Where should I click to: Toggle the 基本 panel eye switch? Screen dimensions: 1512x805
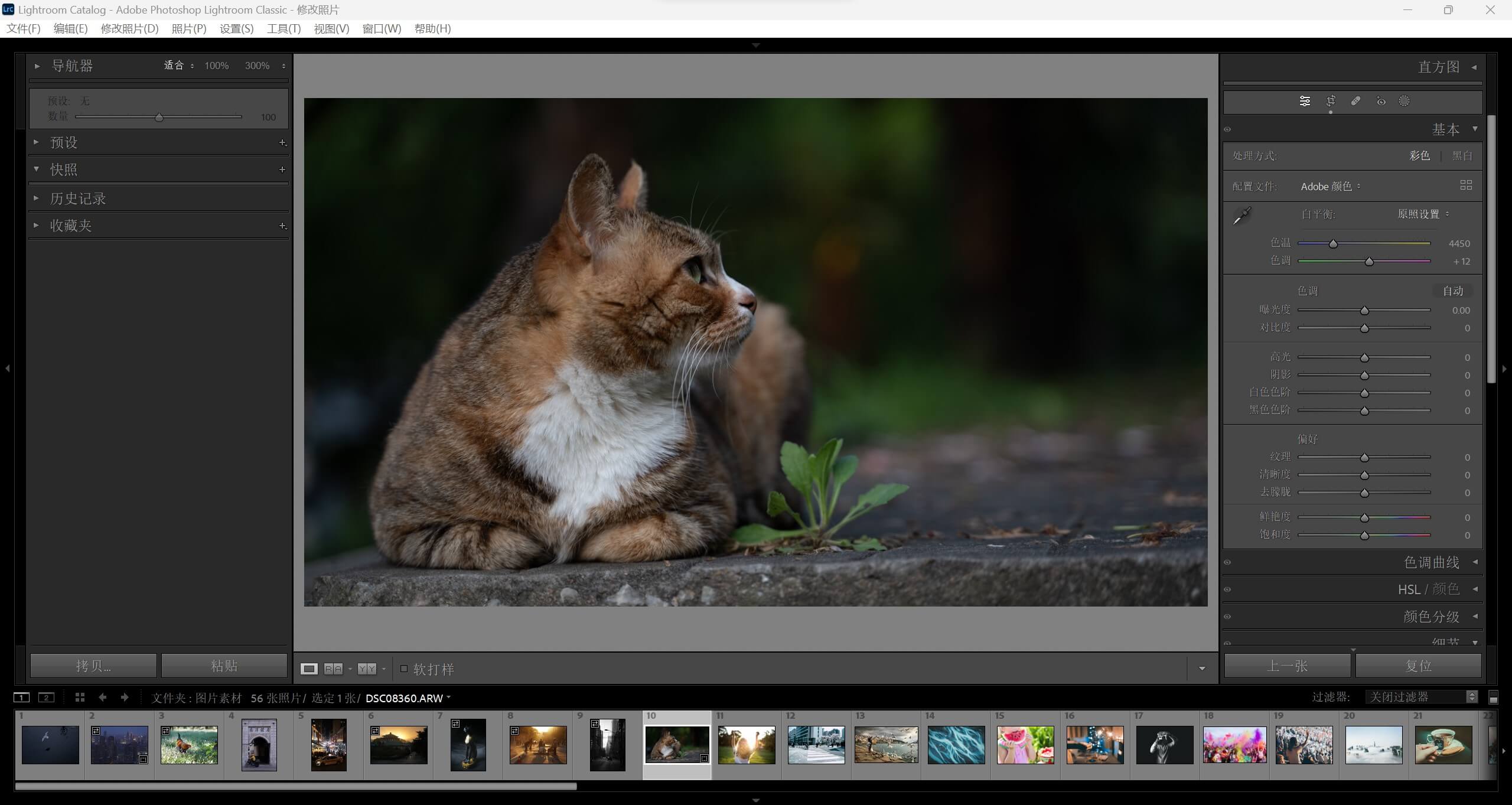point(1227,129)
